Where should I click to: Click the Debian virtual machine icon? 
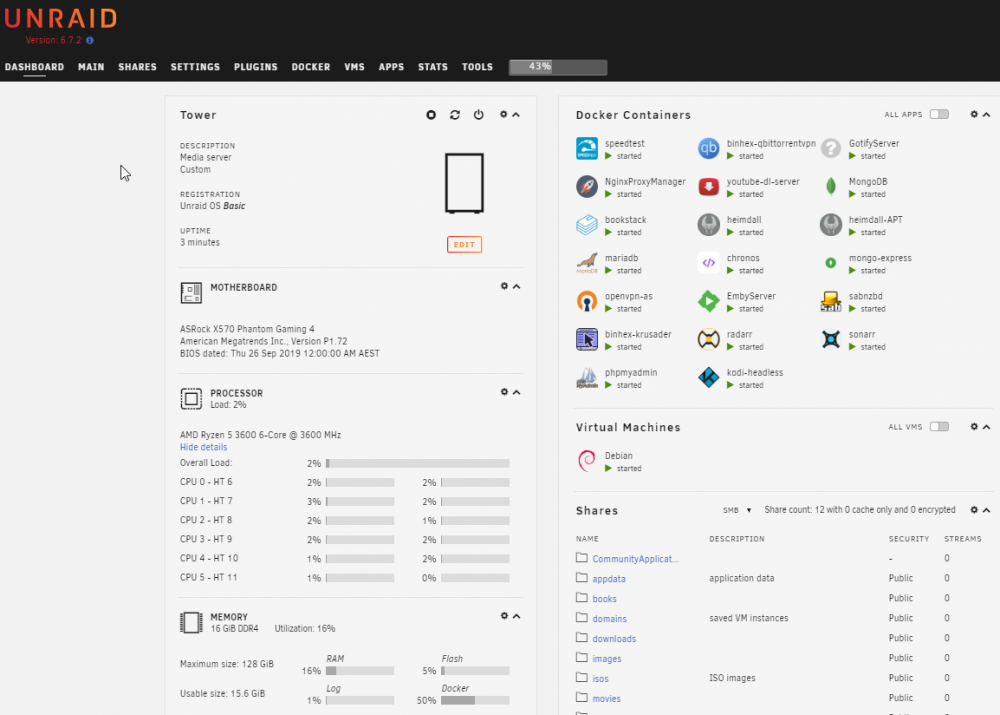pyautogui.click(x=587, y=461)
